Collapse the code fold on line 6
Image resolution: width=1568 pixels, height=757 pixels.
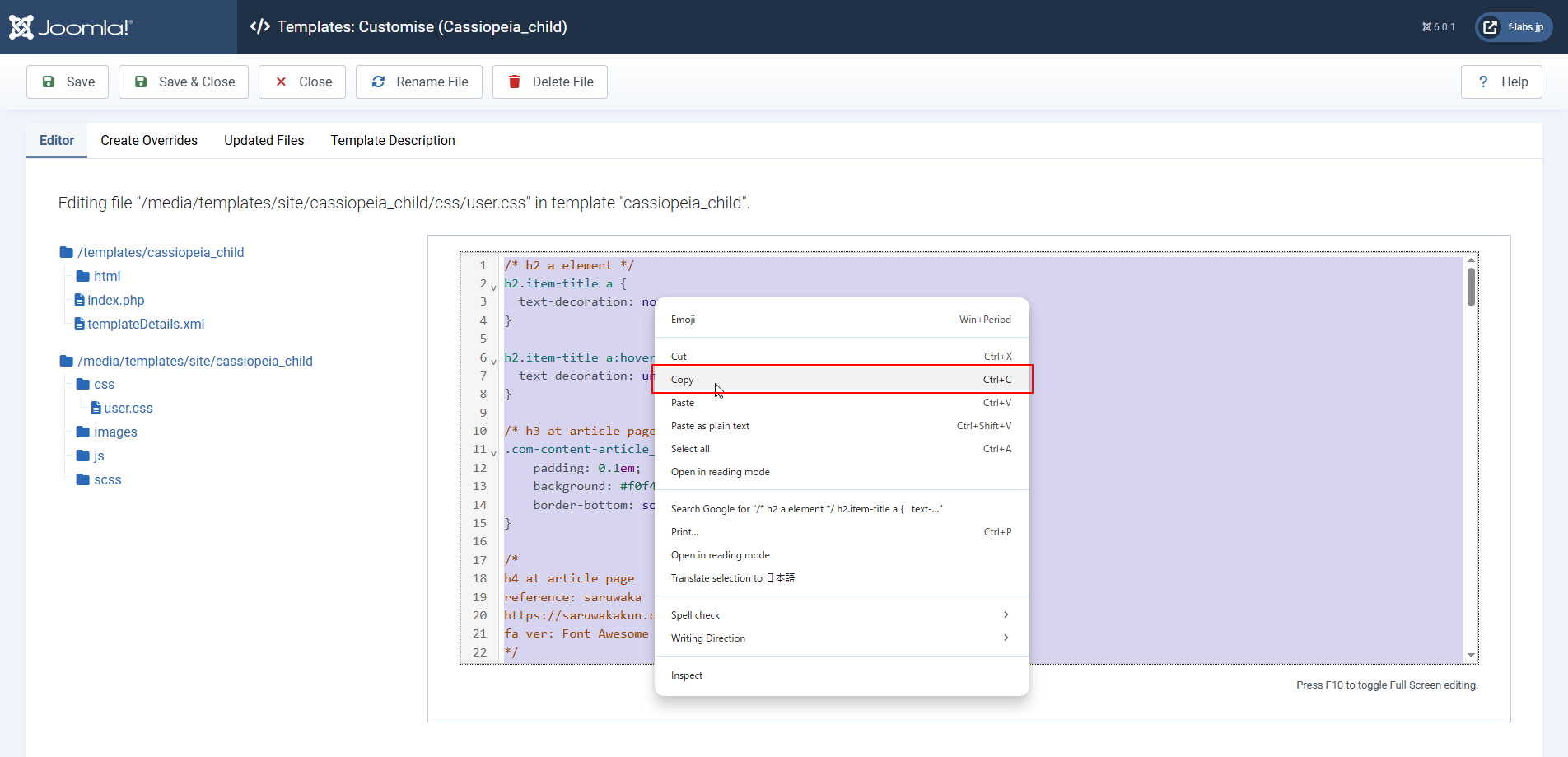[494, 362]
